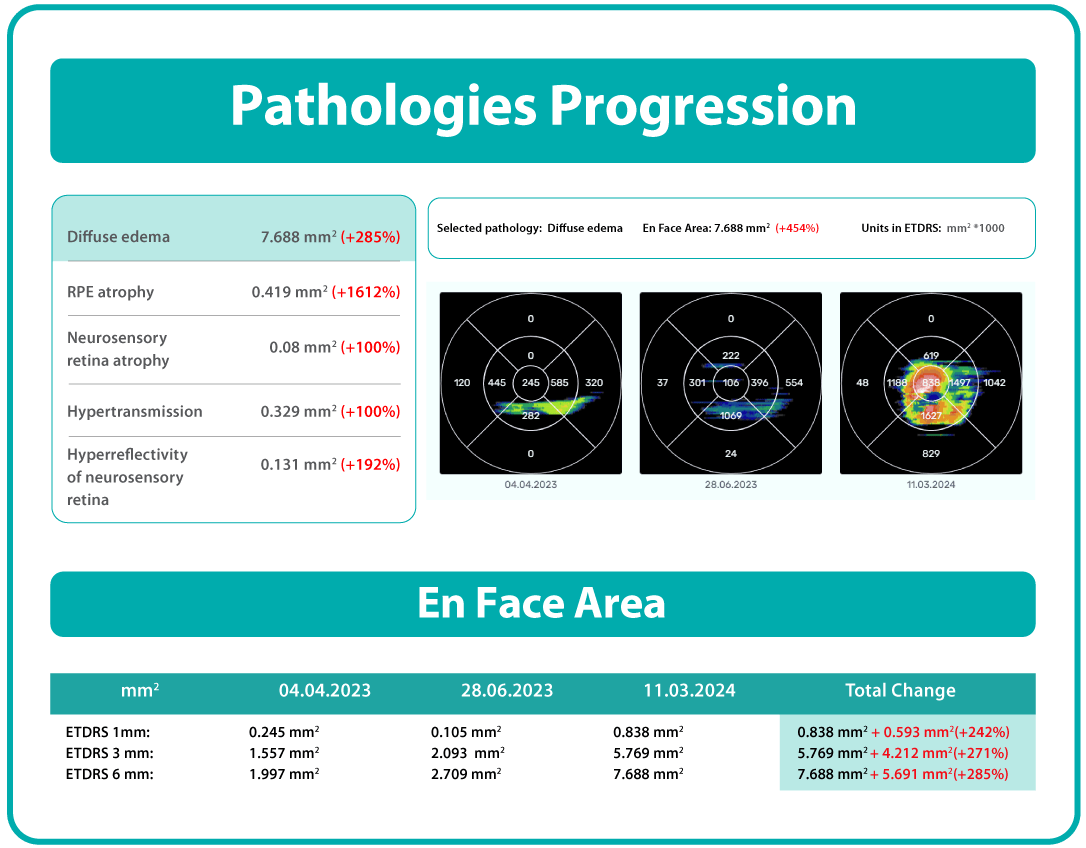This screenshot has height=848, width=1086.
Task: Click the ETDRS 1mm row label
Action: point(108,732)
